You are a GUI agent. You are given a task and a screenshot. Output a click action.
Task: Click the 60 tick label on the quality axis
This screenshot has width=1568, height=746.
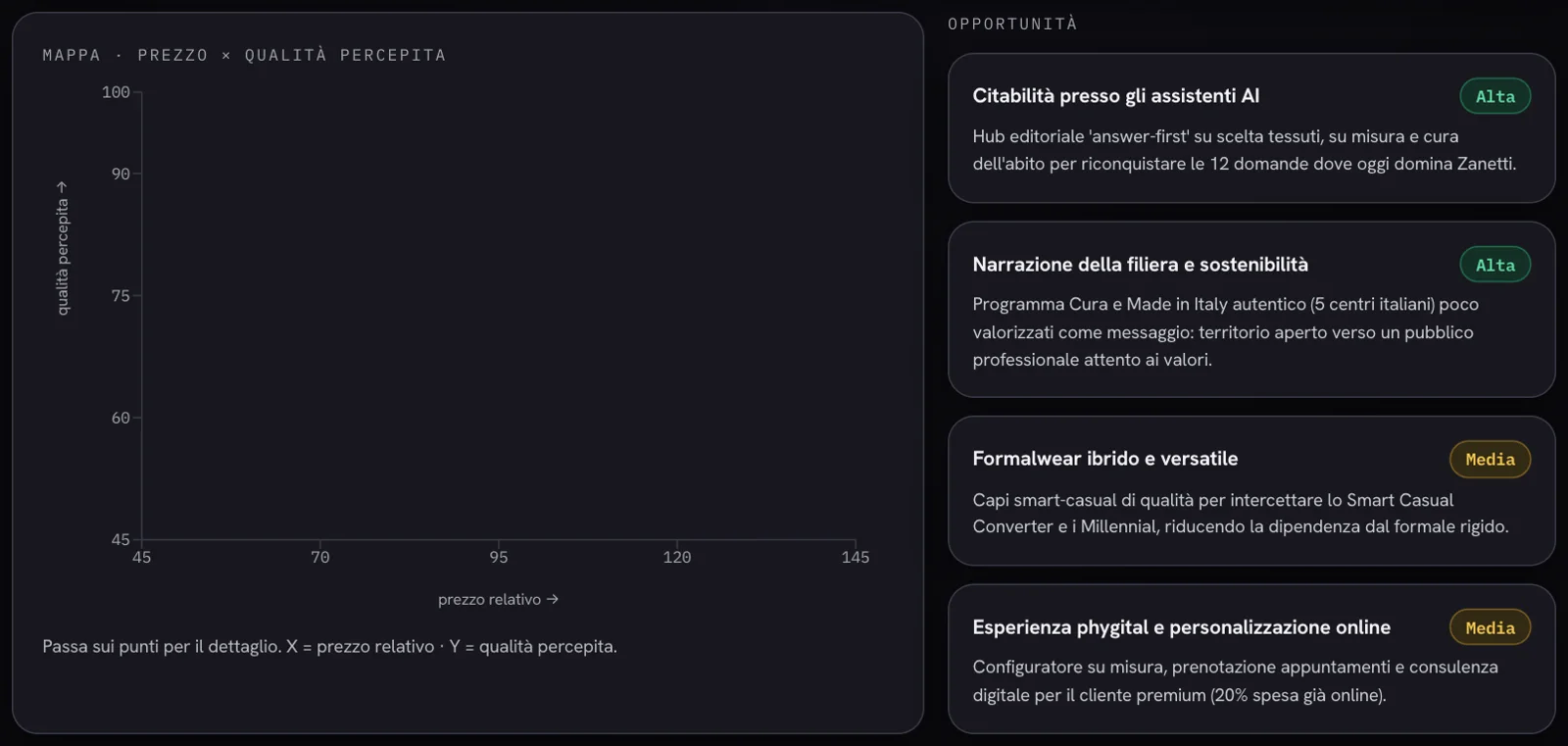(x=121, y=418)
